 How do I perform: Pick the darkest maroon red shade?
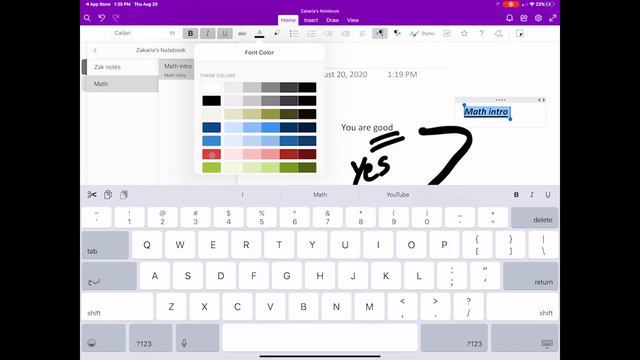pos(307,154)
